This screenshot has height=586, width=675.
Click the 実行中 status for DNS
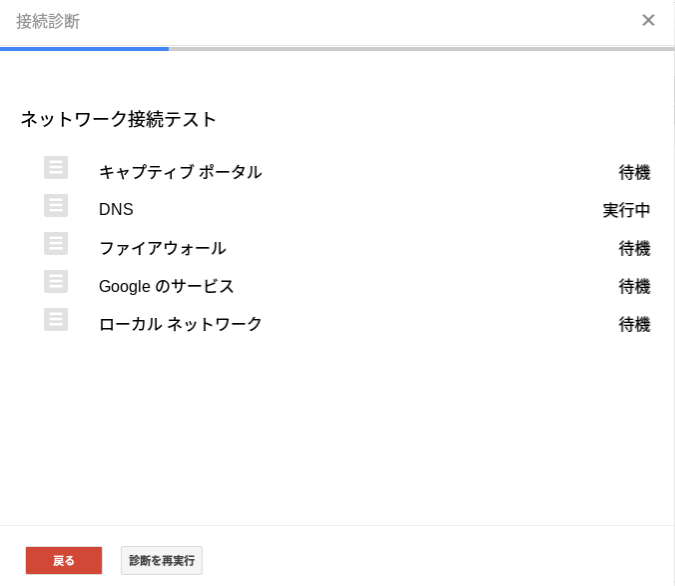[x=626, y=210]
